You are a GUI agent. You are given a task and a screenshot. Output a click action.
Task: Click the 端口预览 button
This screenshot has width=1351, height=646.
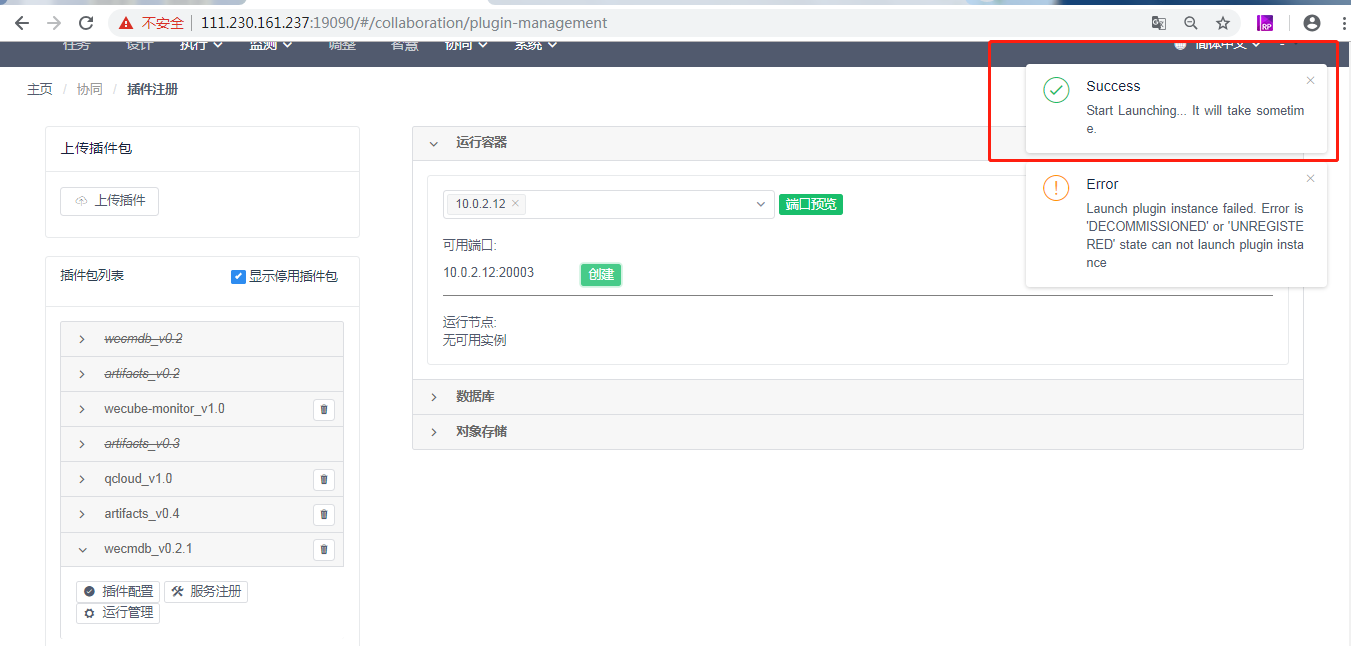pyautogui.click(x=810, y=204)
